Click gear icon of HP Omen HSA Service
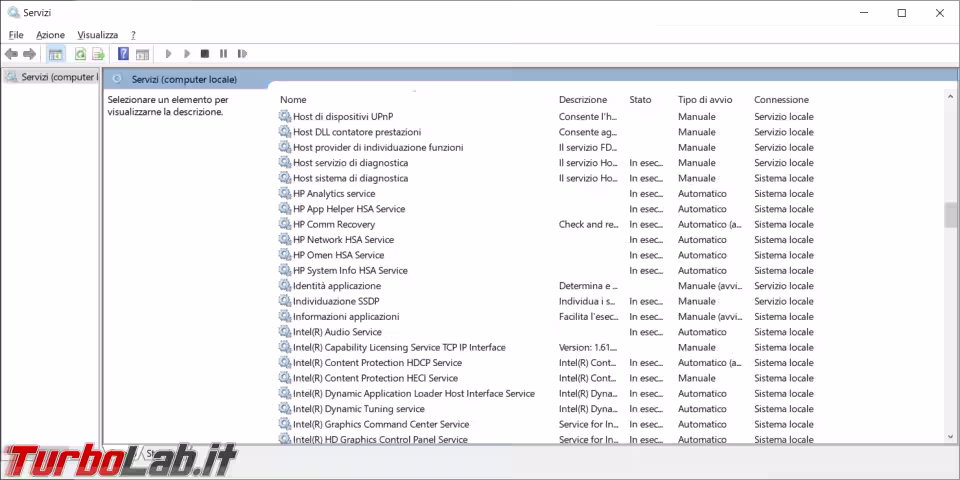Screen dimensions: 960x480 click(x=285, y=255)
